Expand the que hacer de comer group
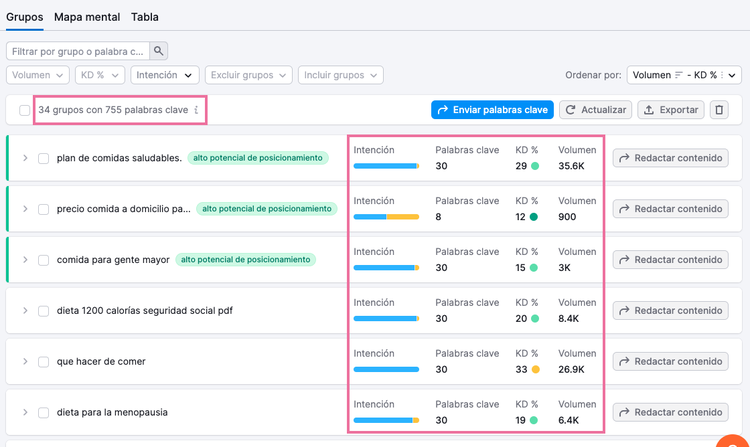Viewport: 750px width, 447px height. pos(25,361)
